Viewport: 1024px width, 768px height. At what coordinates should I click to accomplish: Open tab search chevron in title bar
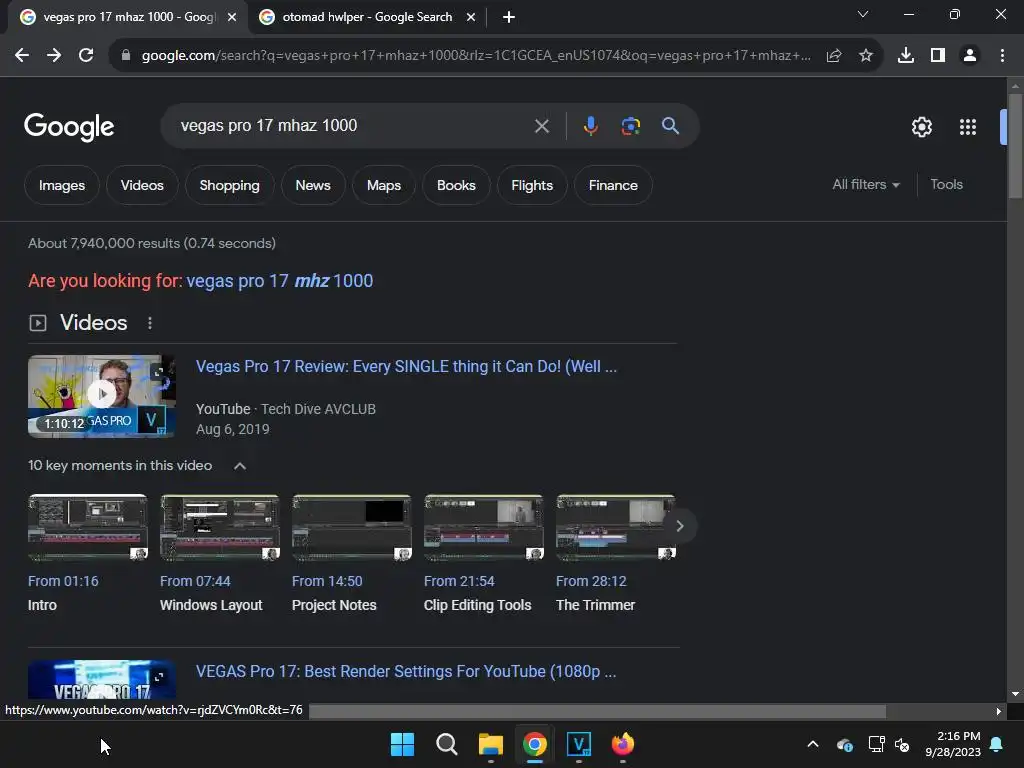pos(863,14)
